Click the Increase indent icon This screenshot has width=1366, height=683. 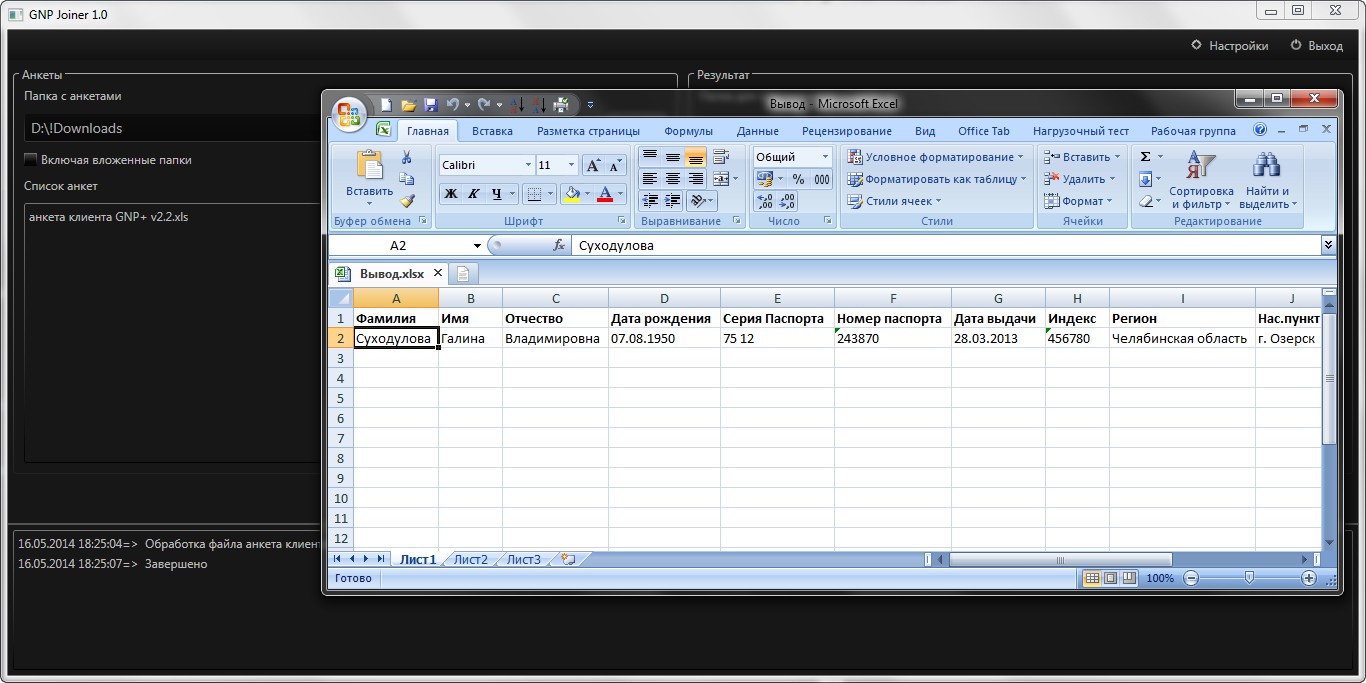tap(673, 201)
